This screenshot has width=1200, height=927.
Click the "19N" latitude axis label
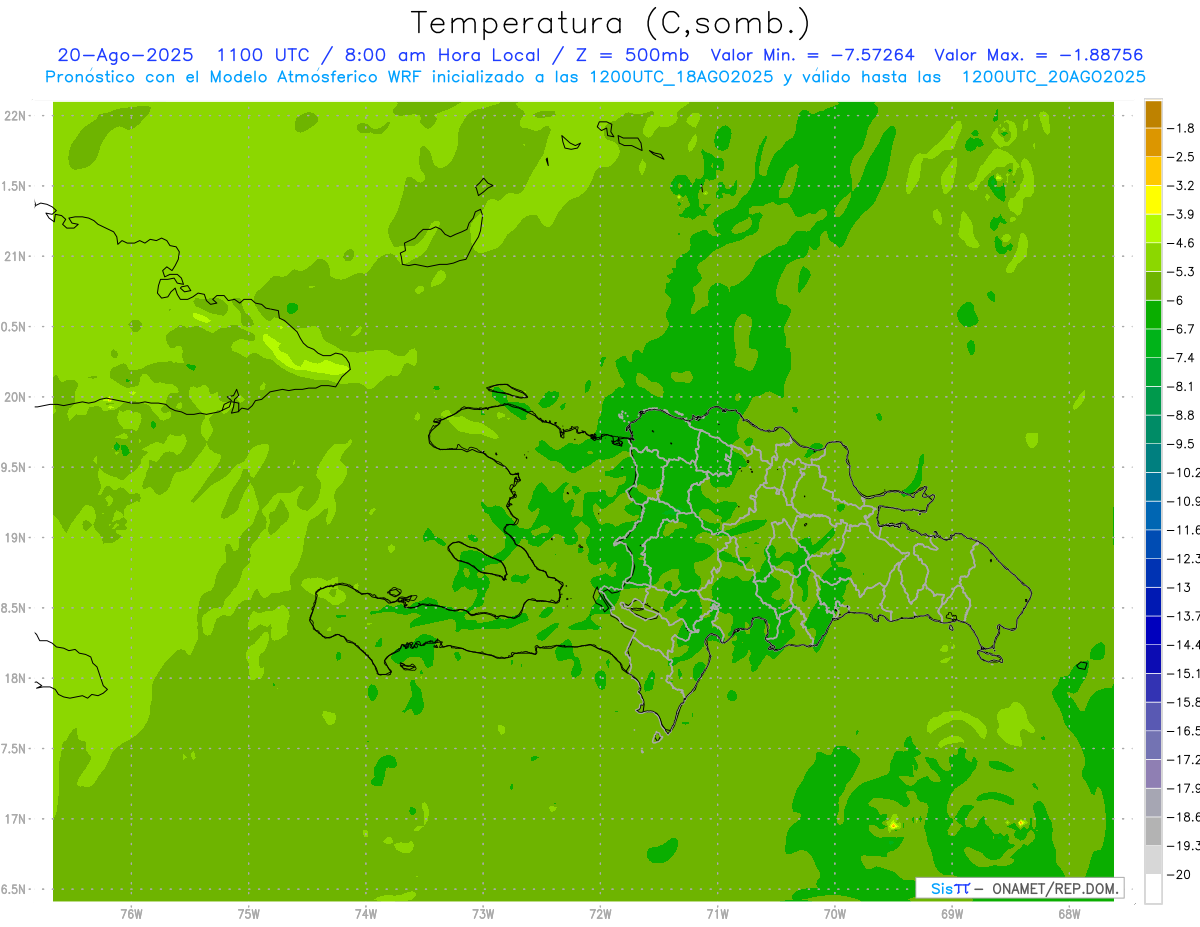point(15,539)
